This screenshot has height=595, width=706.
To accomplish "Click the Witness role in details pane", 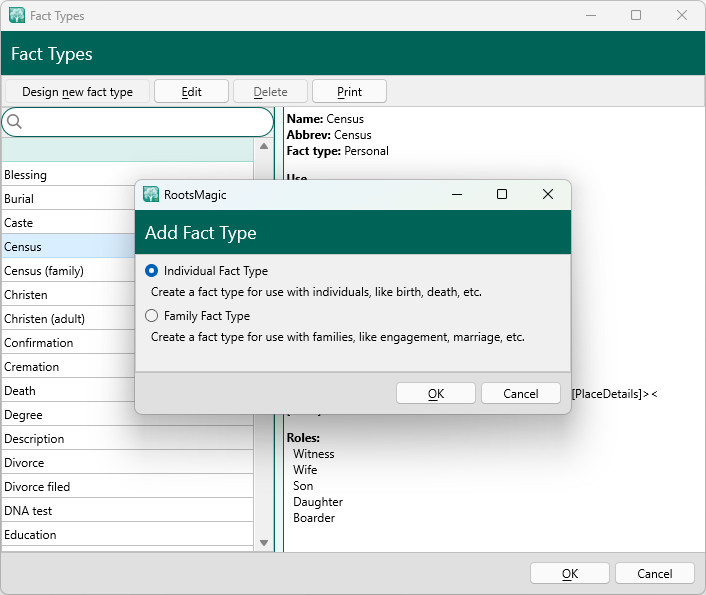I will [313, 454].
